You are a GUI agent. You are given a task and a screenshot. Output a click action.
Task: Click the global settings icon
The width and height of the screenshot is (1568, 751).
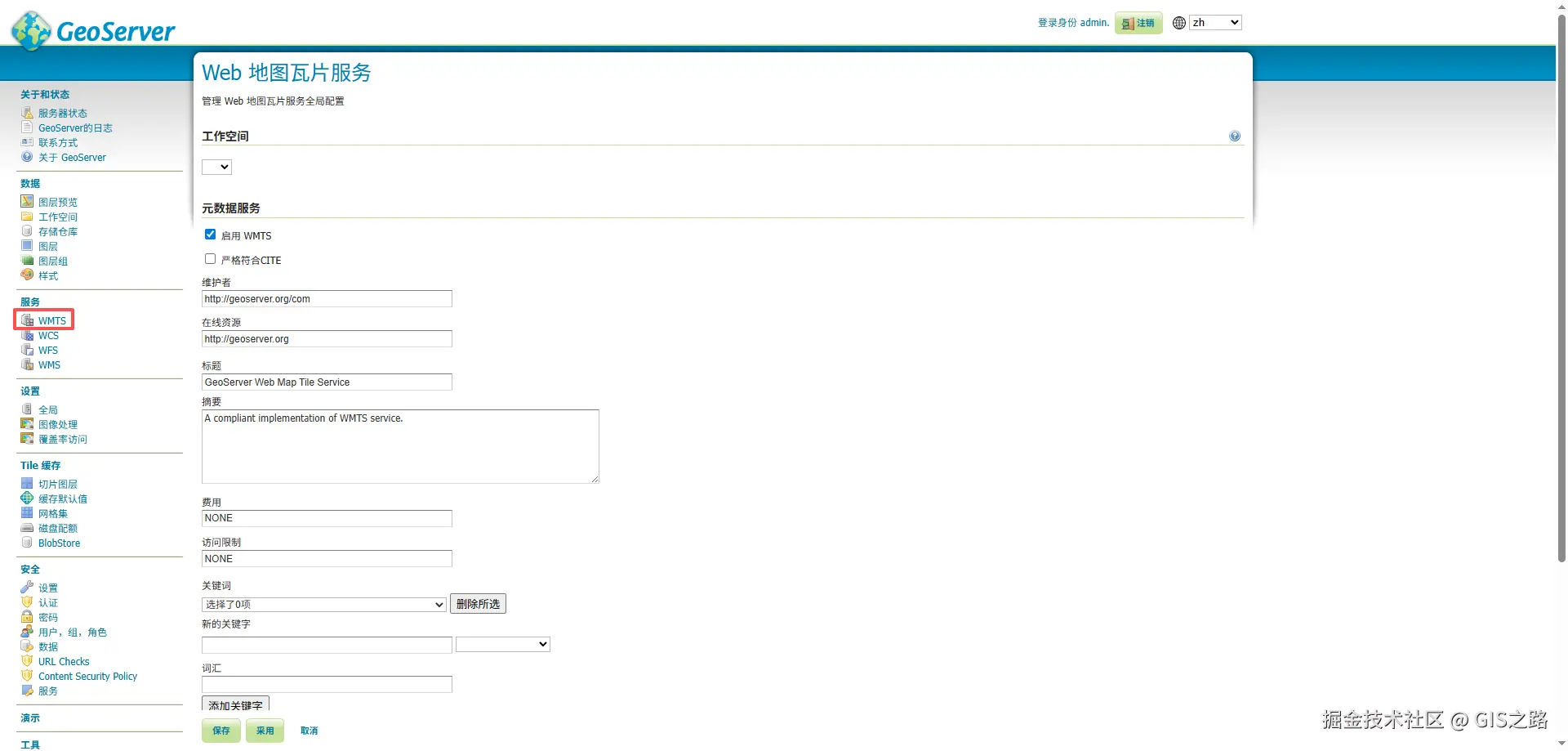tap(27, 409)
